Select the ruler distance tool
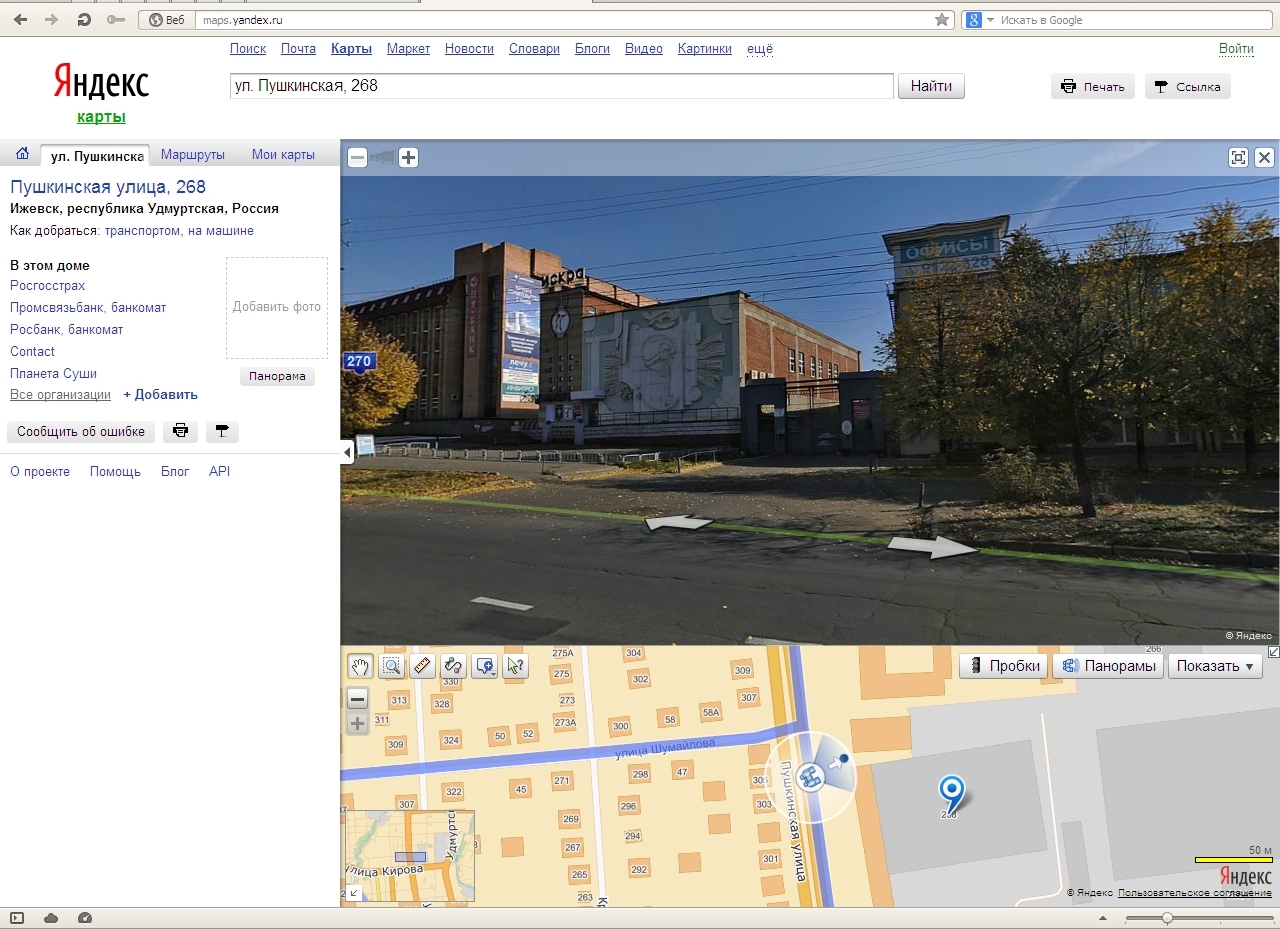Image resolution: width=1280 pixels, height=929 pixels. click(422, 666)
